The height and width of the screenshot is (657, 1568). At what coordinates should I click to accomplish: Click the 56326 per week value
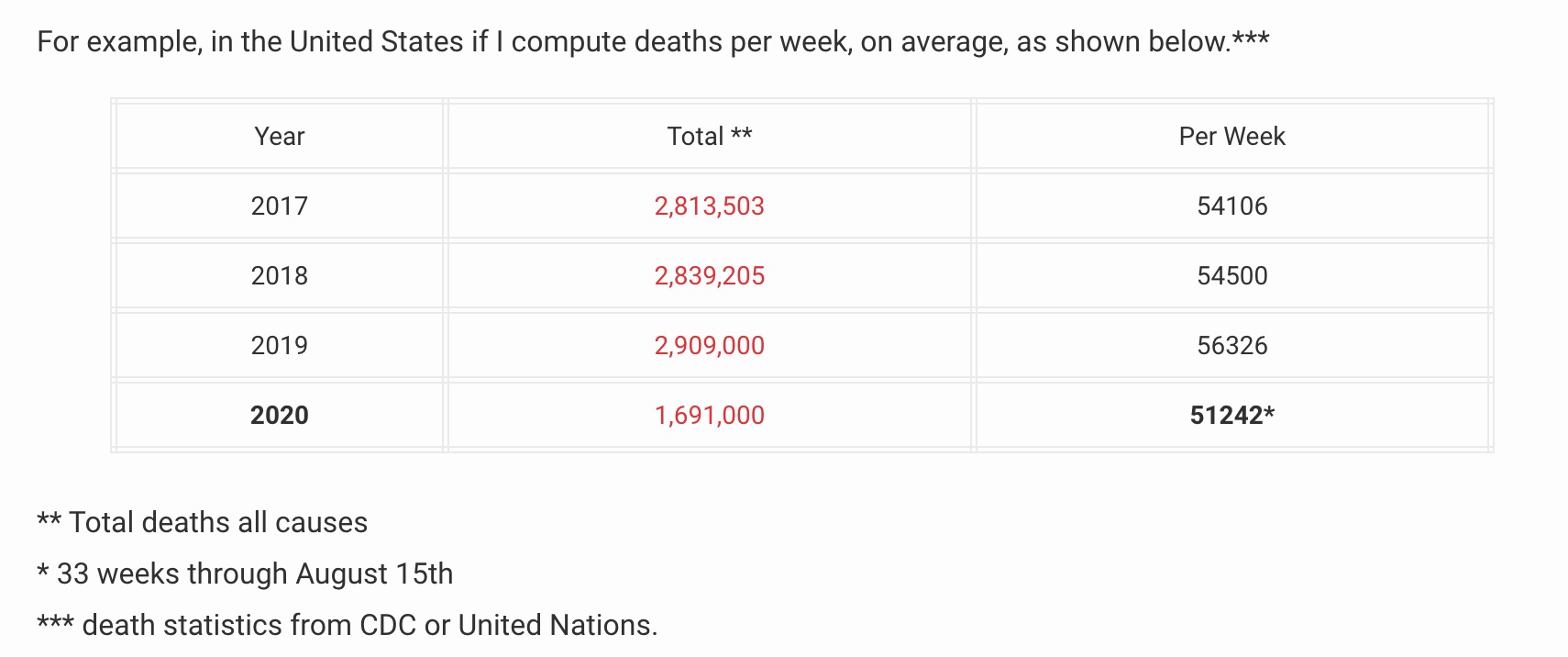[x=1231, y=345]
